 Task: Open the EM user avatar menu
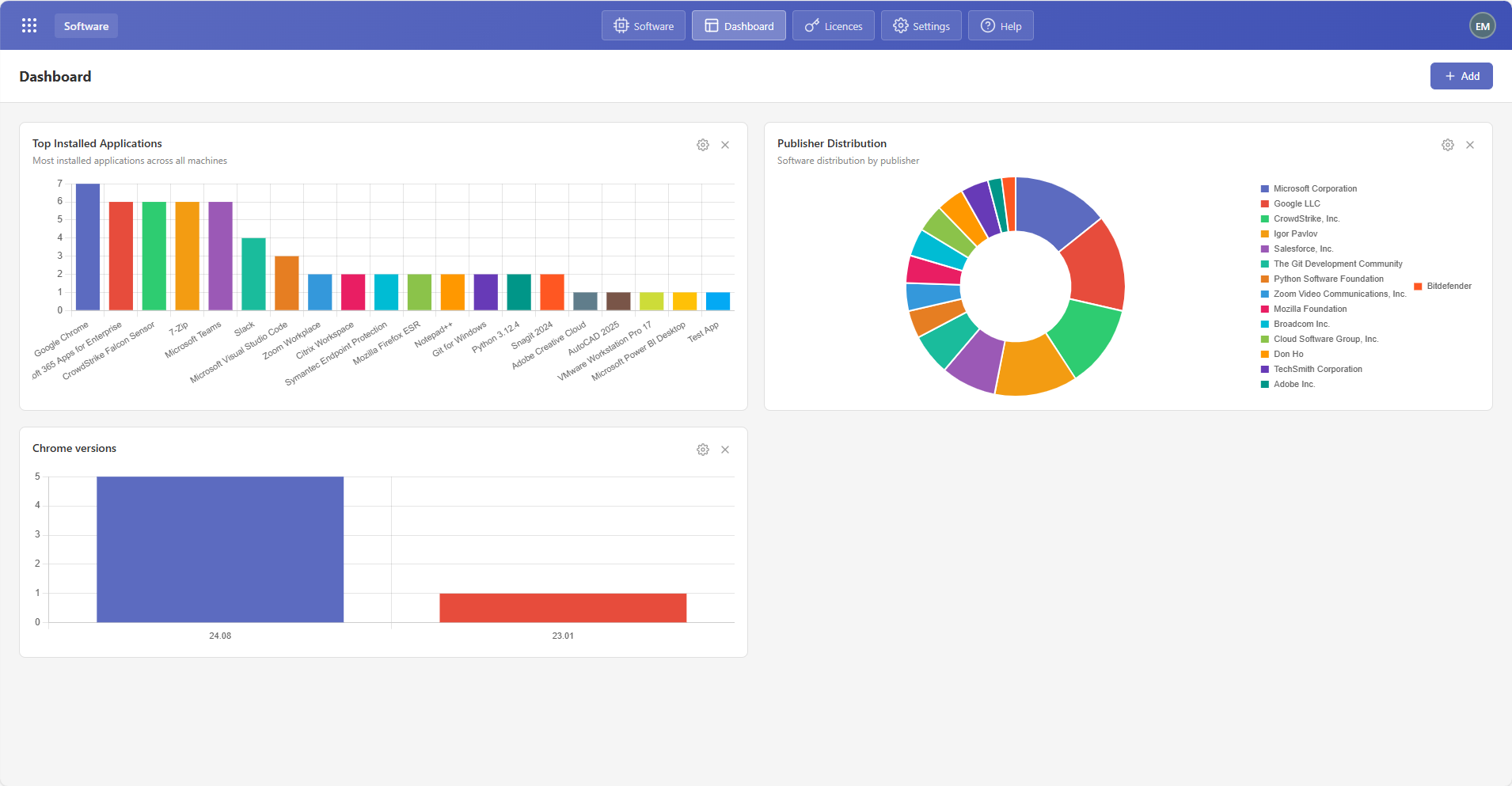click(1482, 26)
